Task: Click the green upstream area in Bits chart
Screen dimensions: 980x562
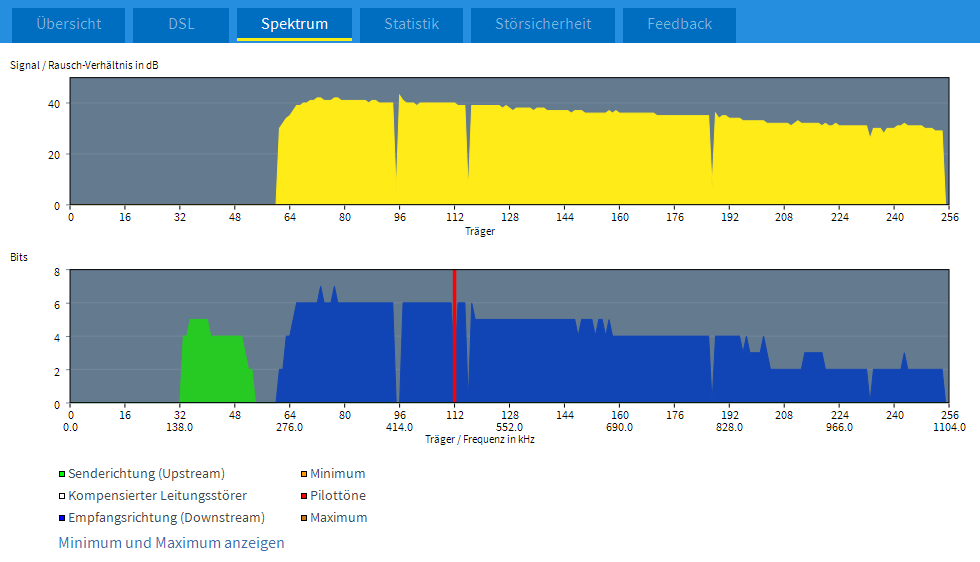Action: point(215,365)
